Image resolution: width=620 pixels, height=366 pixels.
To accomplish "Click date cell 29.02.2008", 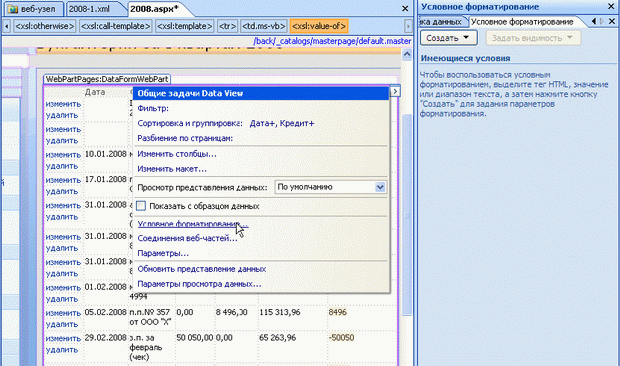I will pyautogui.click(x=106, y=338).
